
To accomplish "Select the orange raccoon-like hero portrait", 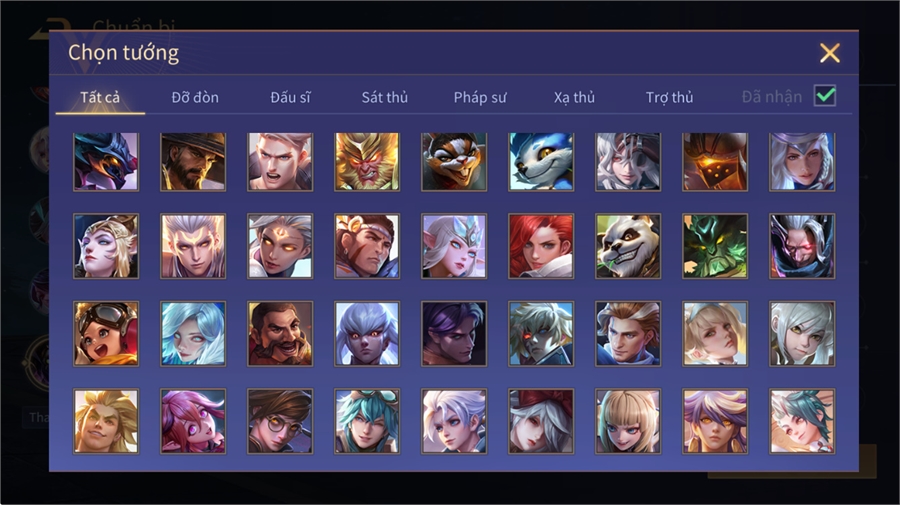I will (x=454, y=162).
